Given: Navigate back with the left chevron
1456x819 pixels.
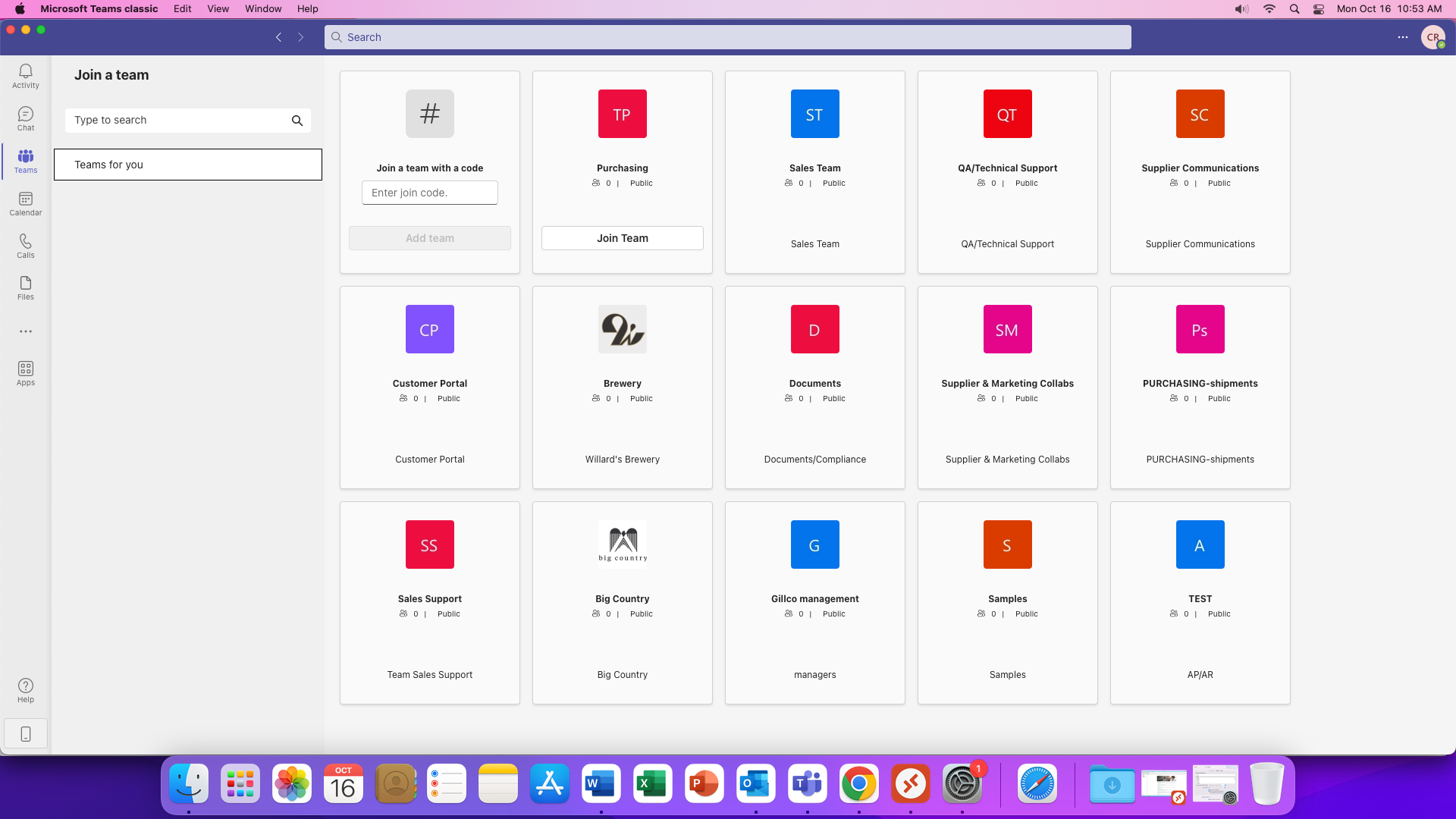Looking at the screenshot, I should pos(278,37).
